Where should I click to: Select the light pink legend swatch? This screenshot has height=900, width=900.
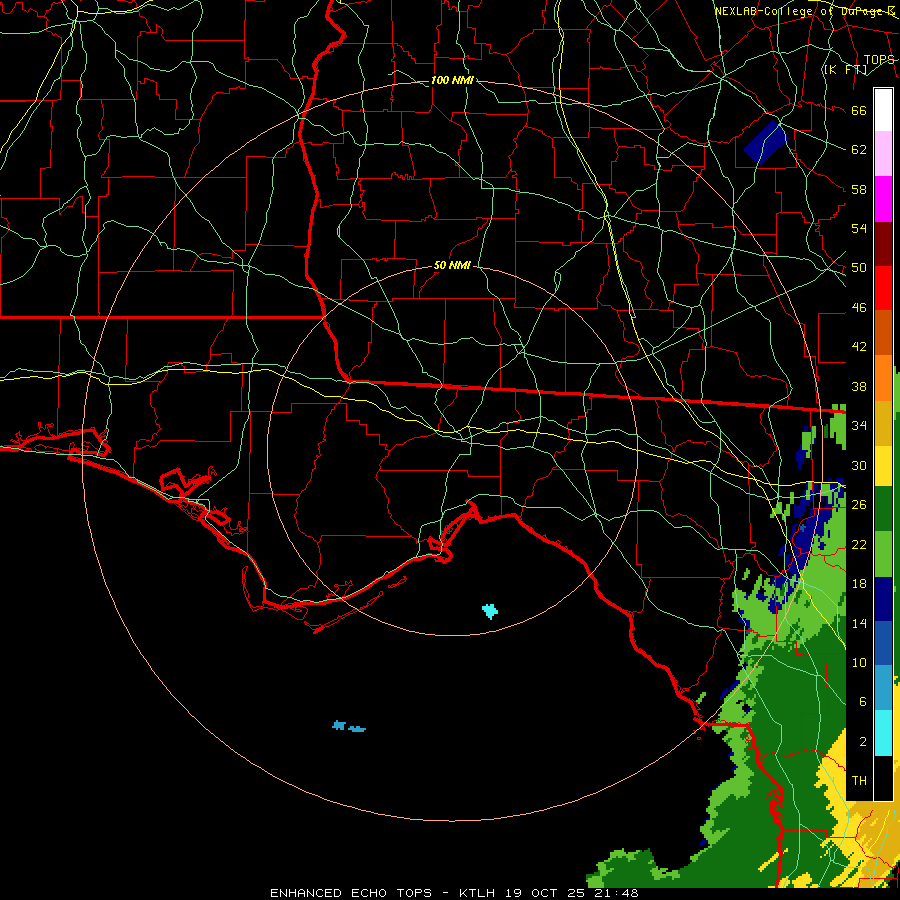coord(883,154)
